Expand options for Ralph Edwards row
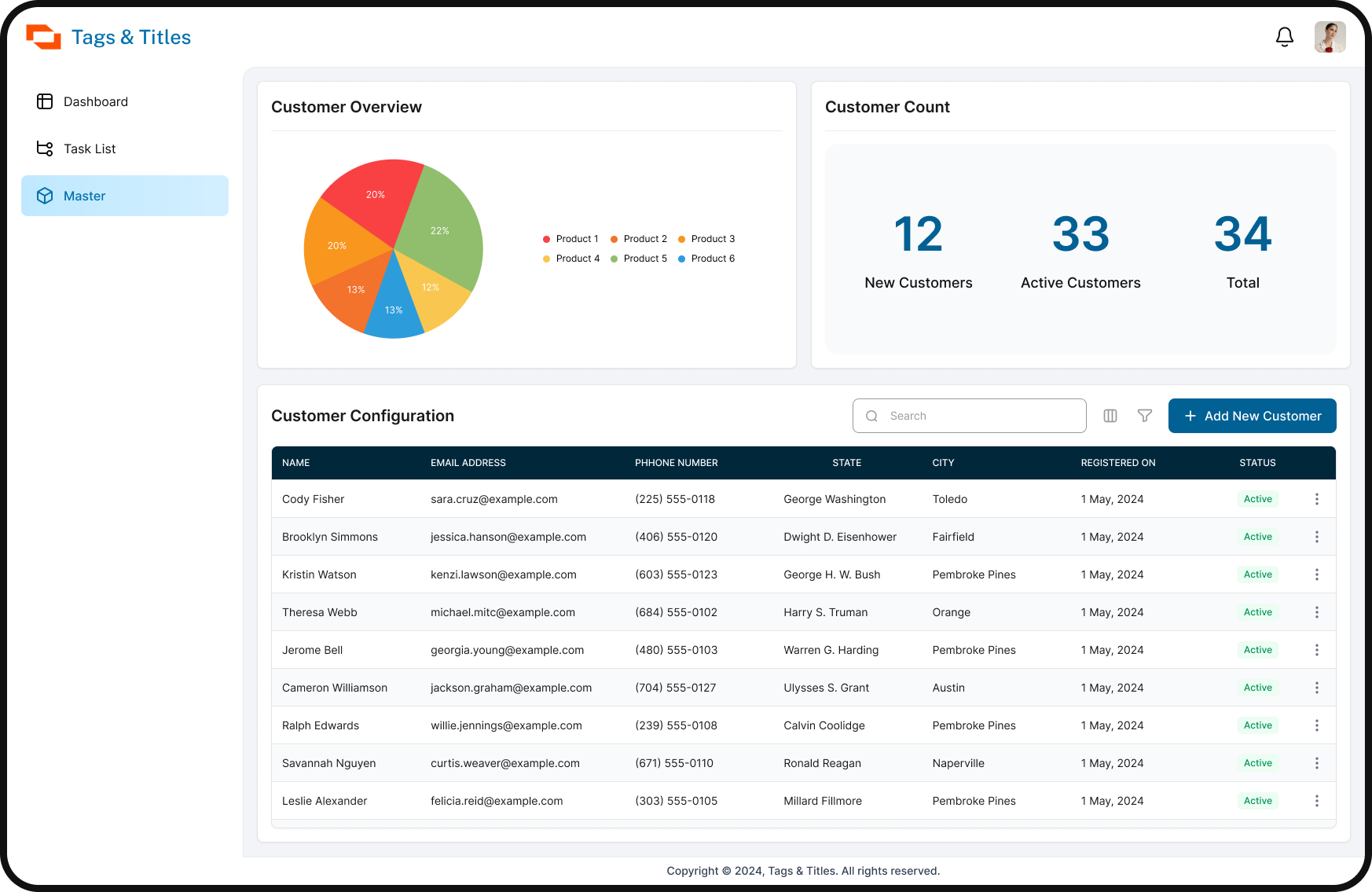Viewport: 1372px width, 892px height. 1316,725
